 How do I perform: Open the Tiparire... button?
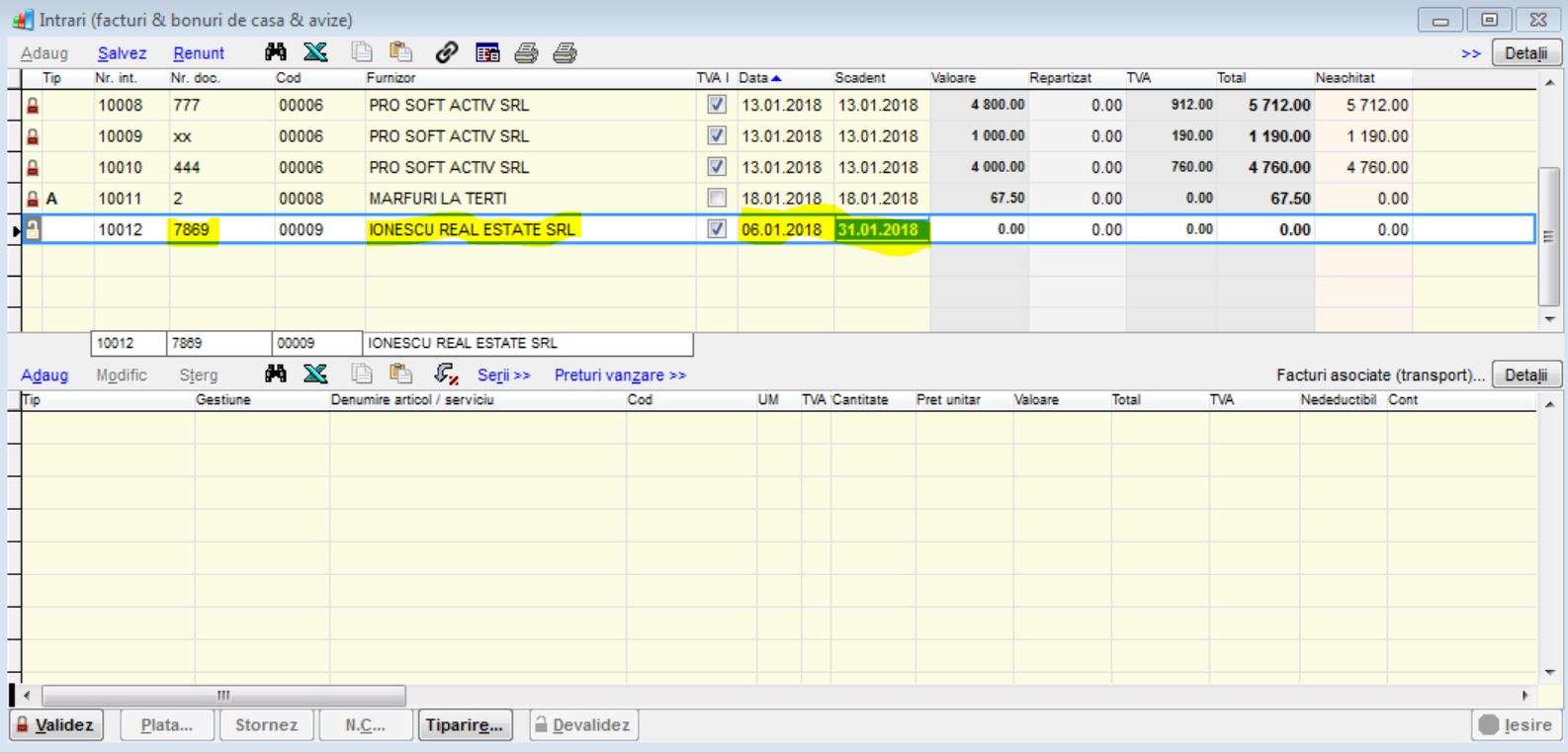click(465, 724)
